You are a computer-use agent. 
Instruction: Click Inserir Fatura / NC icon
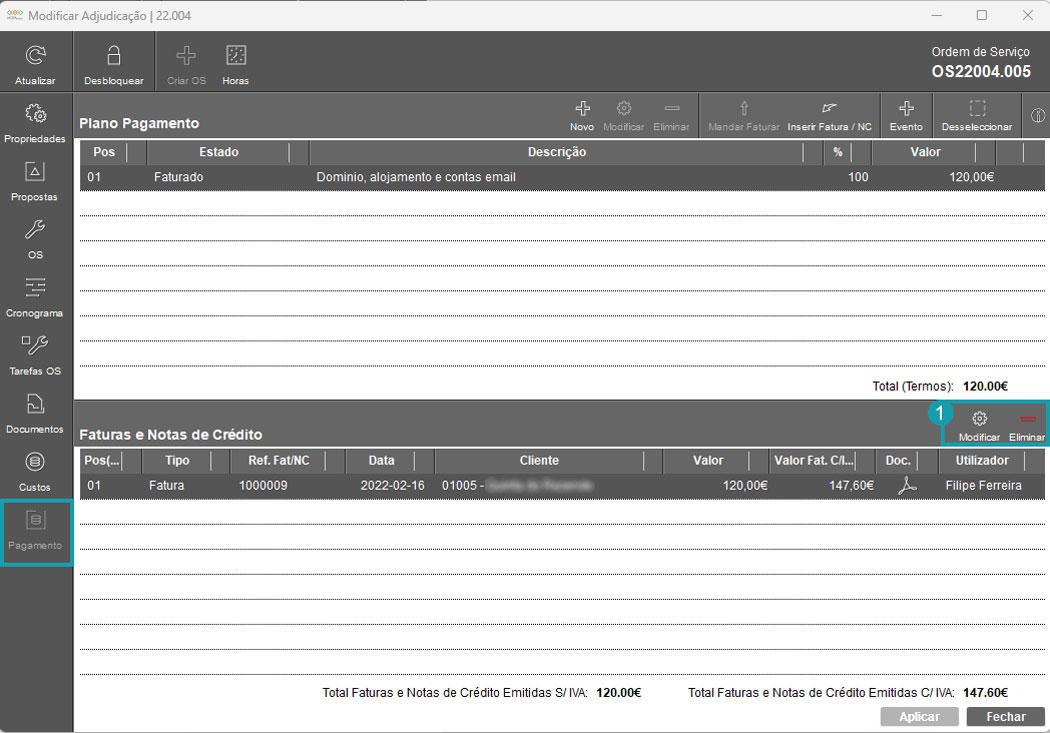pos(830,108)
